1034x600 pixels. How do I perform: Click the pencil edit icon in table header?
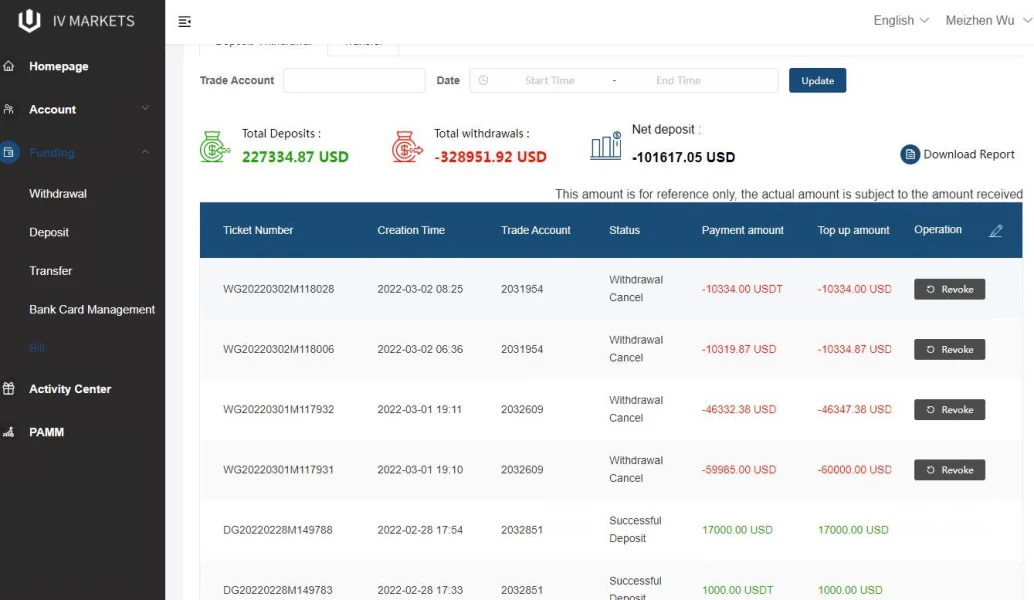click(995, 231)
